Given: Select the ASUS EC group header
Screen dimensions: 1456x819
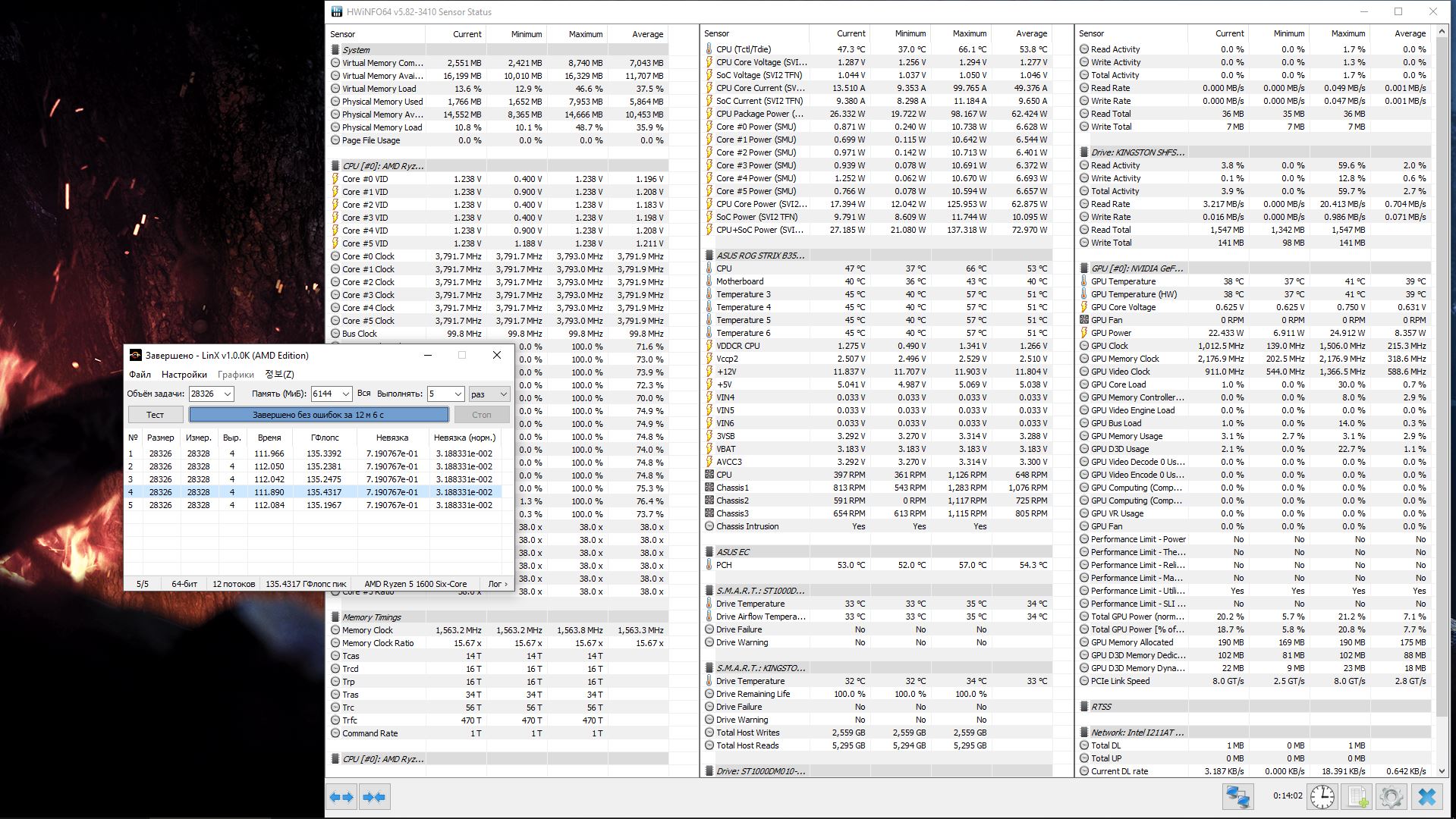Looking at the screenshot, I should click(878, 552).
